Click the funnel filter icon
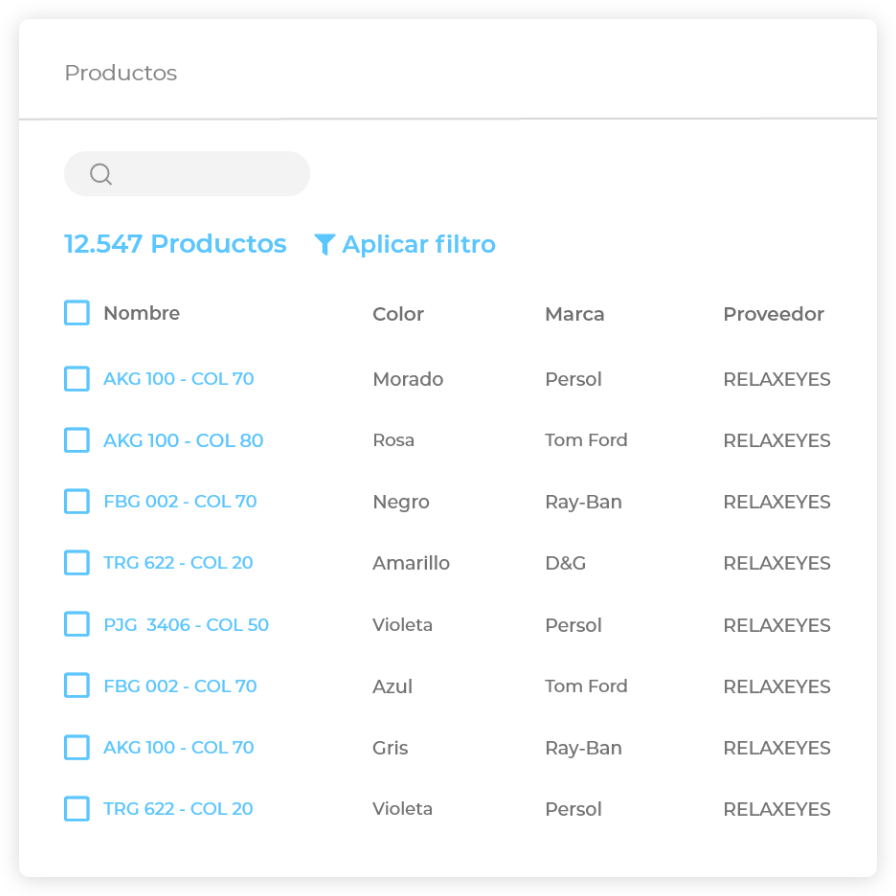The image size is (896, 896). pyautogui.click(x=324, y=245)
